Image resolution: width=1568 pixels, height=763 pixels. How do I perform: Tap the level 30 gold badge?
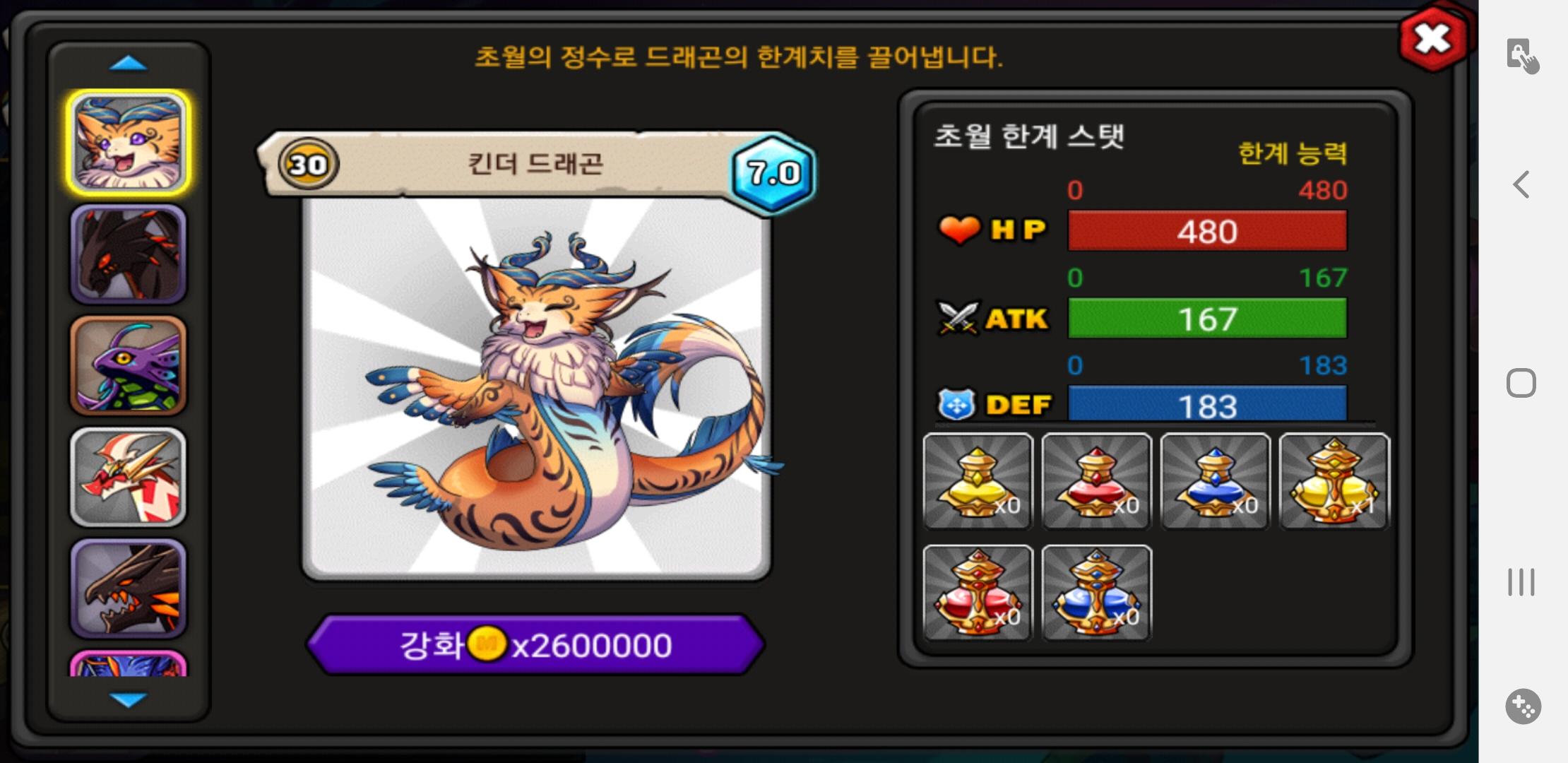309,165
